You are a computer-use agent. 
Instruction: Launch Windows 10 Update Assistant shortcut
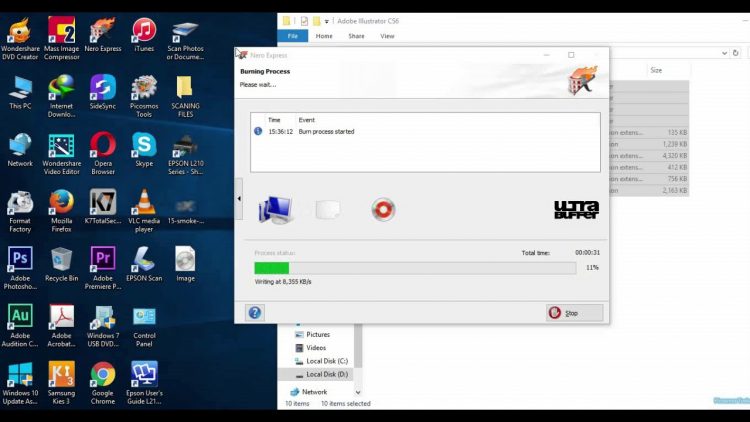(20, 384)
